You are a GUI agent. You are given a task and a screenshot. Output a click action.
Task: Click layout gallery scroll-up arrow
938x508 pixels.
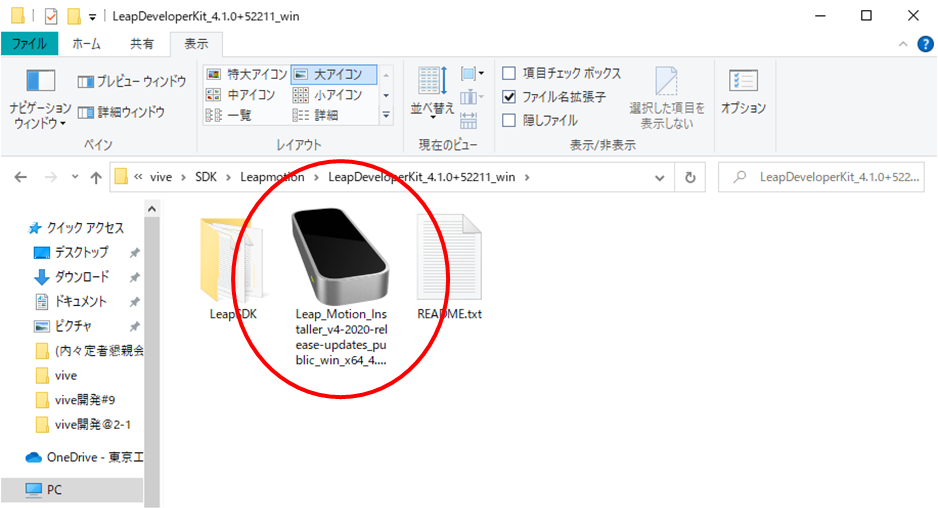point(386,75)
